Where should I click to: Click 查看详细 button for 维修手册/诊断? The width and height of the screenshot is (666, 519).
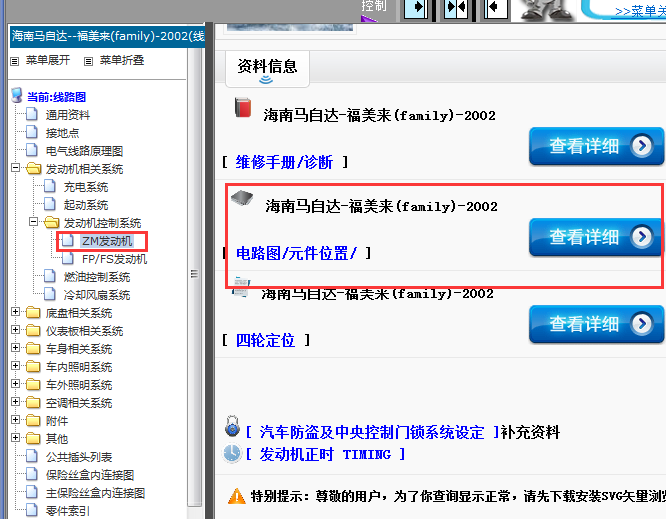click(x=596, y=146)
